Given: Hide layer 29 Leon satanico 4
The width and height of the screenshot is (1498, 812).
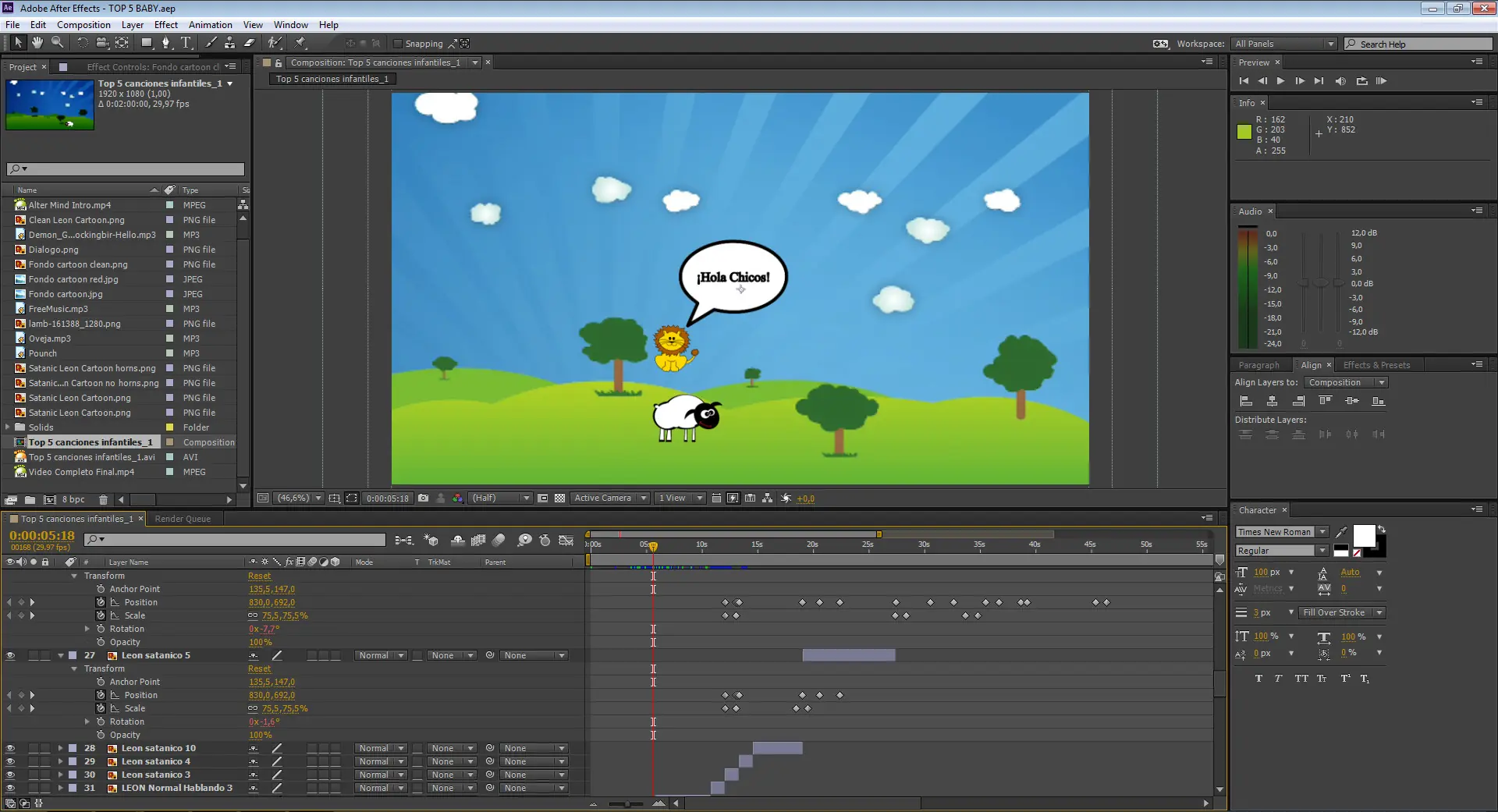Looking at the screenshot, I should [x=10, y=762].
